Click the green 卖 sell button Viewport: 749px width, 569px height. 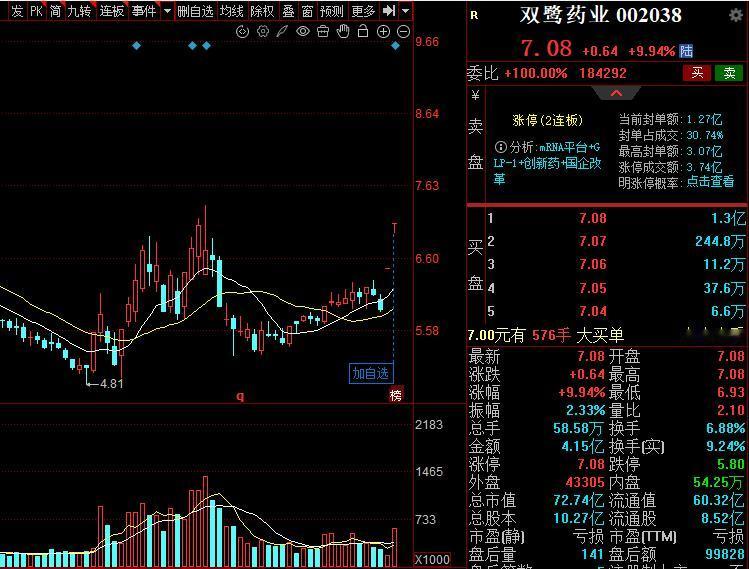point(729,73)
